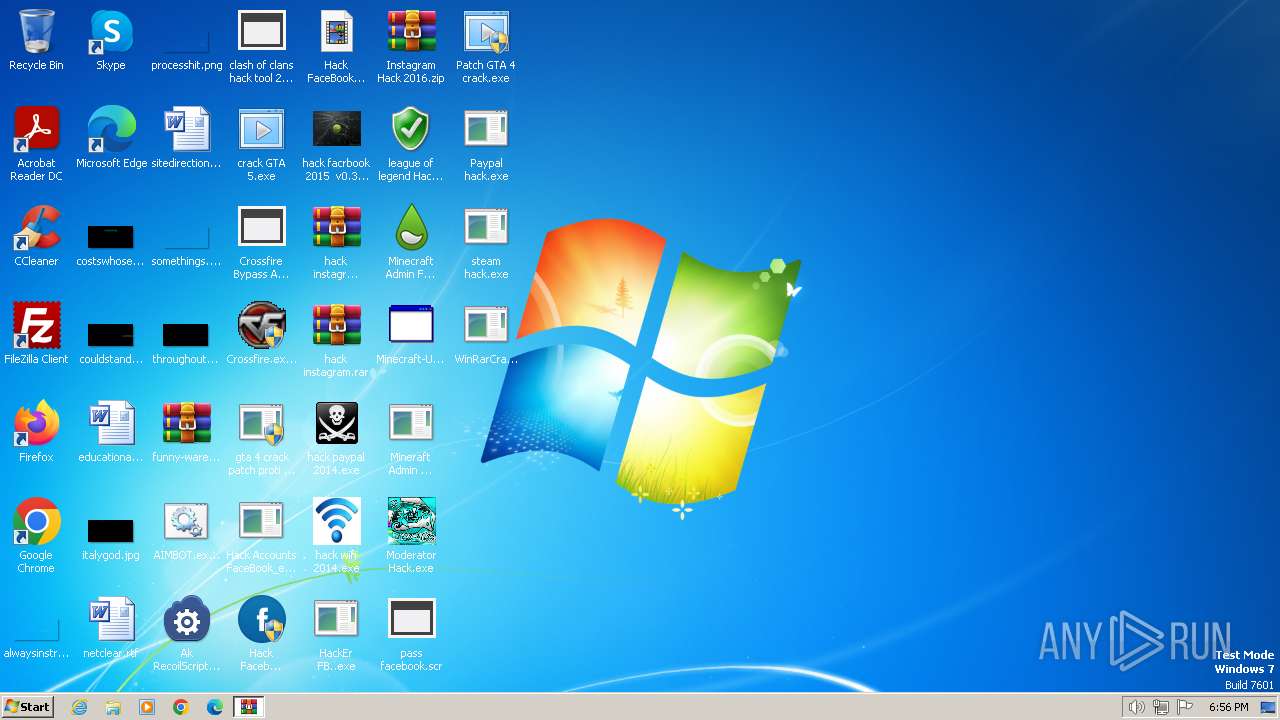The width and height of the screenshot is (1280, 720).
Task: Launch Edge from the taskbar
Action: click(x=215, y=707)
